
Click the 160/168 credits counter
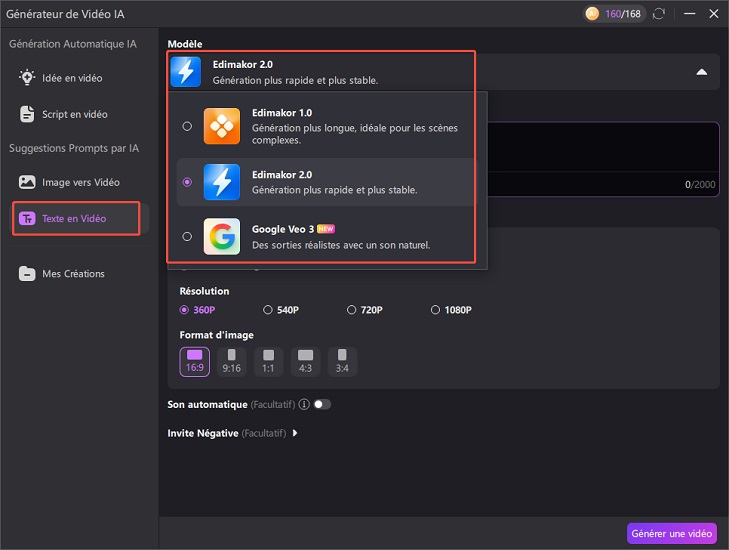pos(623,14)
